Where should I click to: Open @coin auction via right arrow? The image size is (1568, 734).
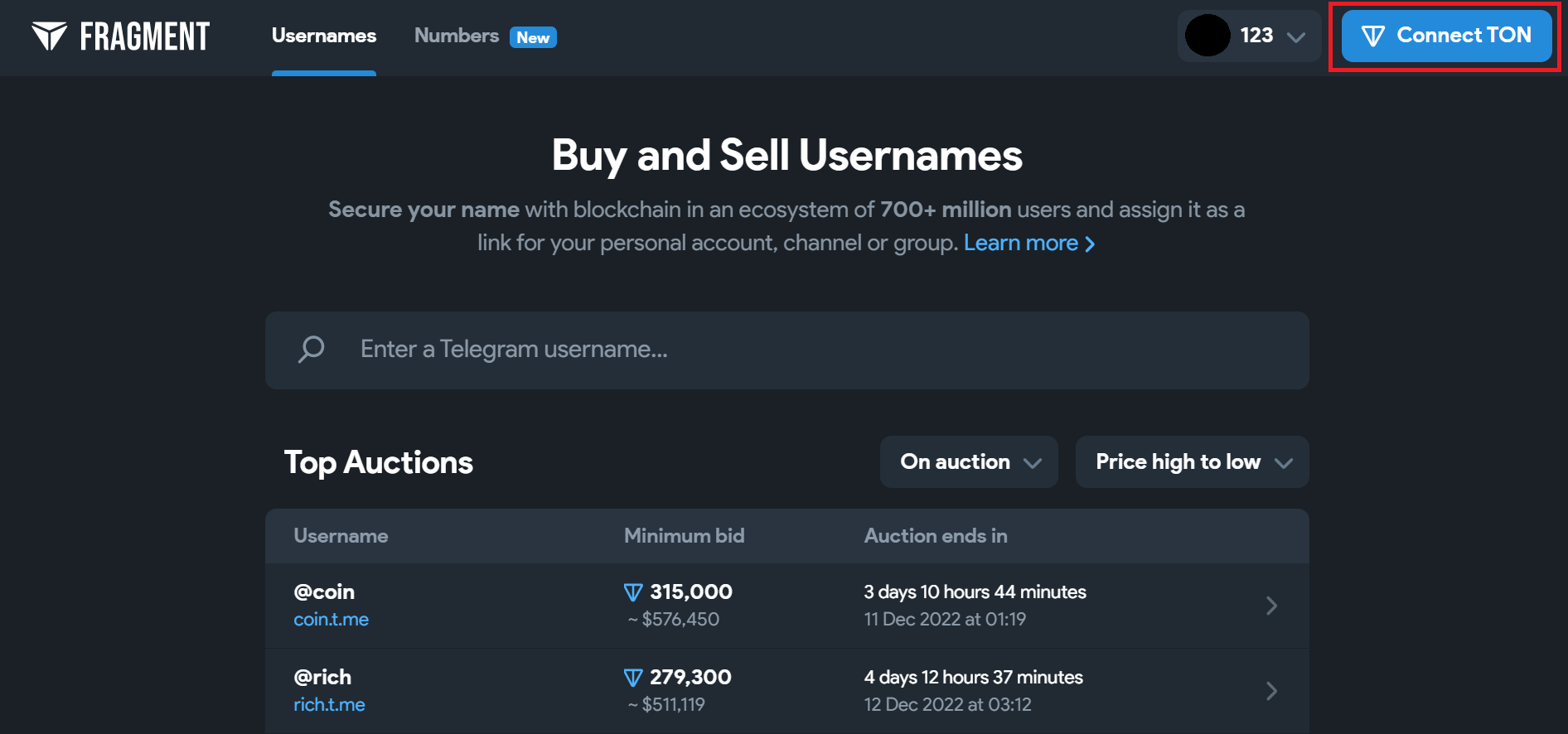pos(1271,606)
